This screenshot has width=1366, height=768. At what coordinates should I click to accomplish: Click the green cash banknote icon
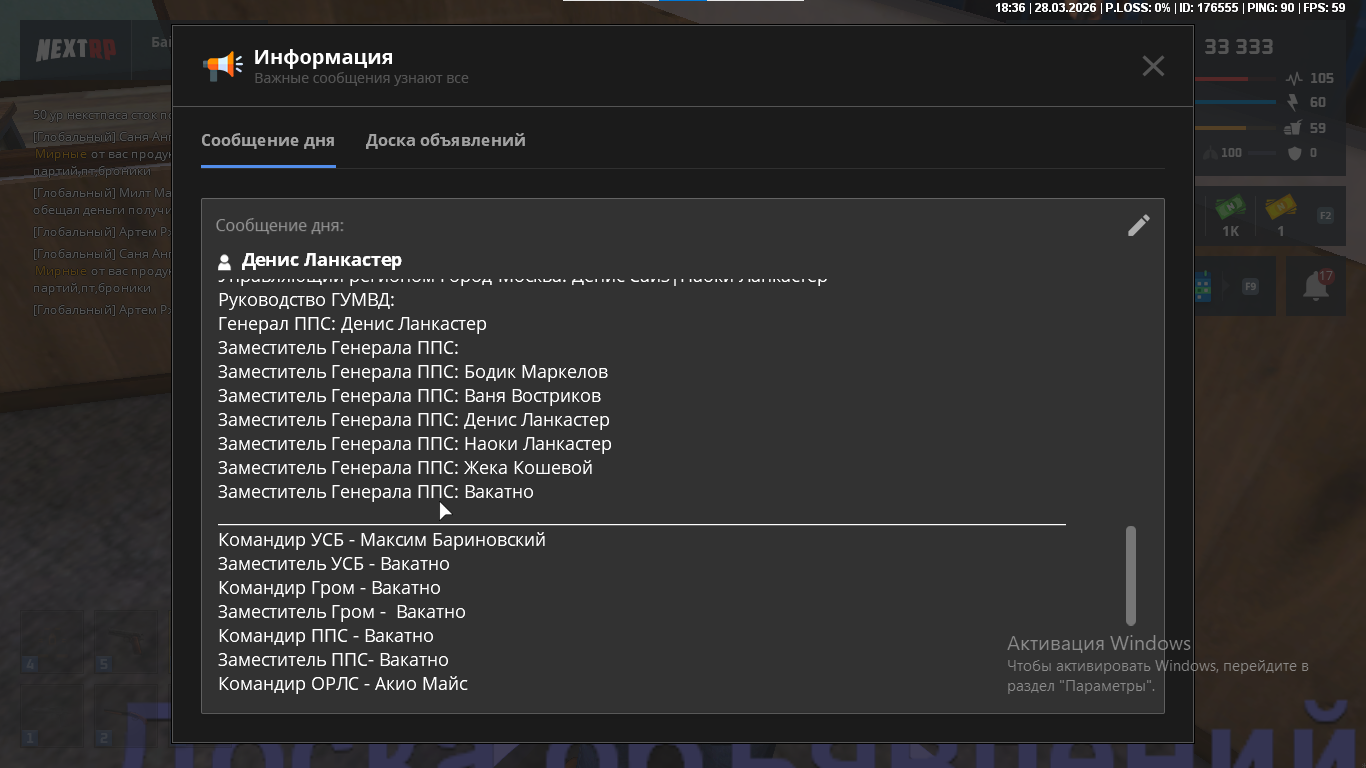click(x=1230, y=209)
